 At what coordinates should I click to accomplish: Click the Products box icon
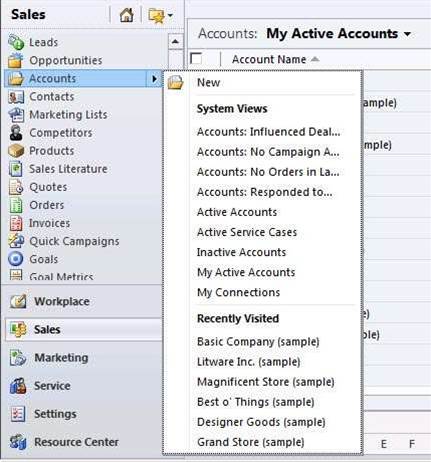[16, 151]
